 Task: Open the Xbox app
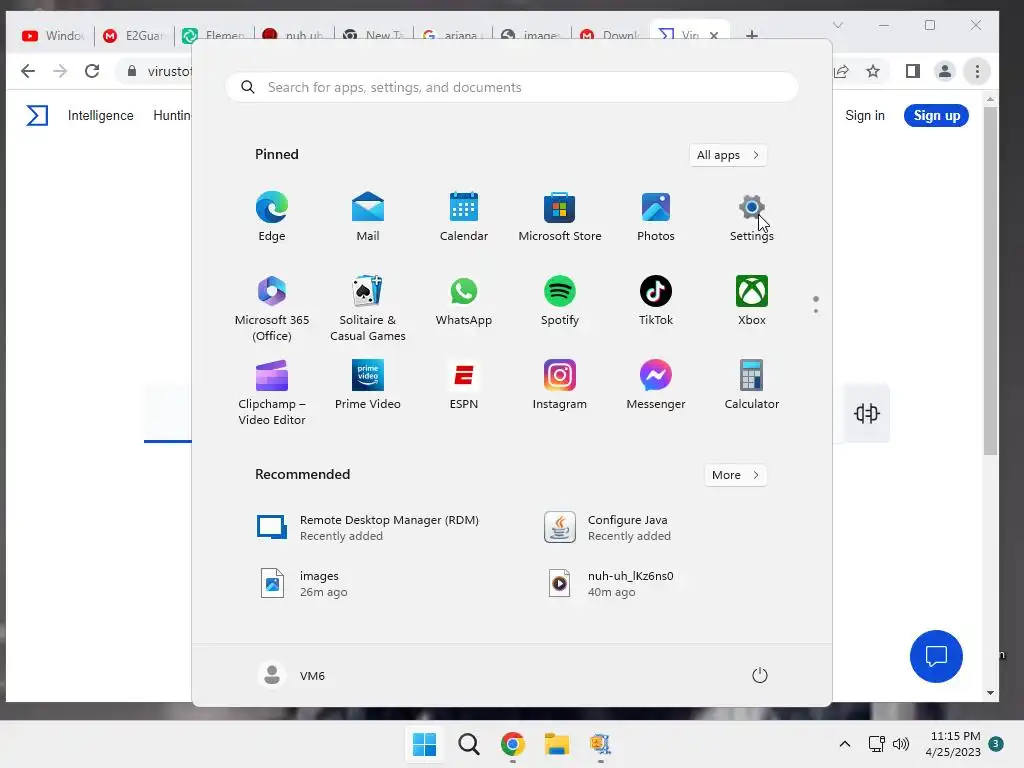752,300
